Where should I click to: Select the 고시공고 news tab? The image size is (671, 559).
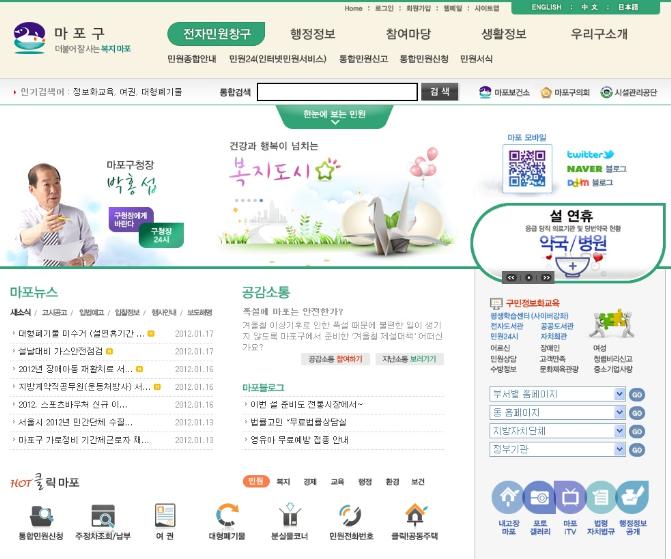pyautogui.click(x=54, y=312)
